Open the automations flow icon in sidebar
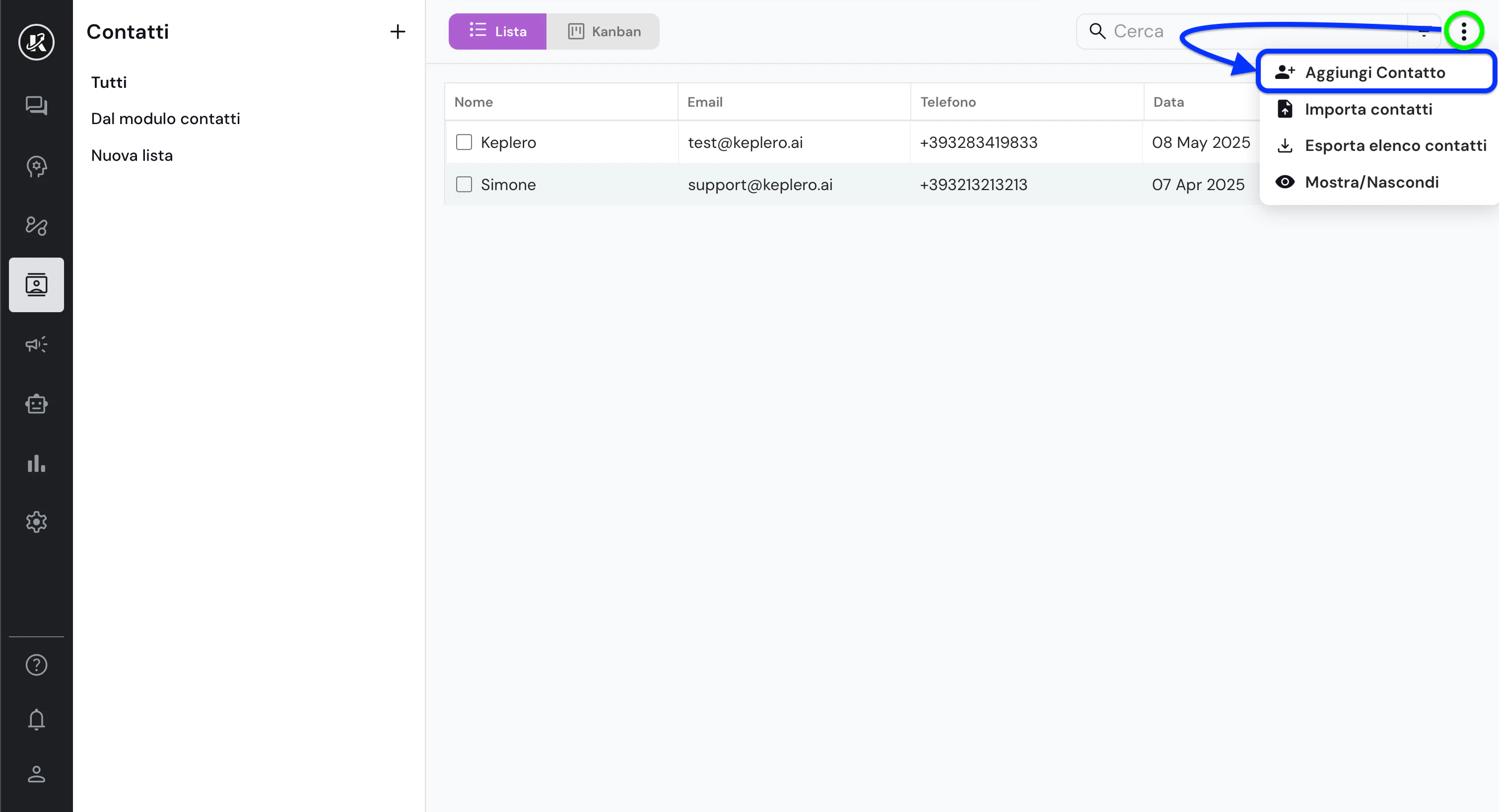The image size is (1499, 812). 36,226
